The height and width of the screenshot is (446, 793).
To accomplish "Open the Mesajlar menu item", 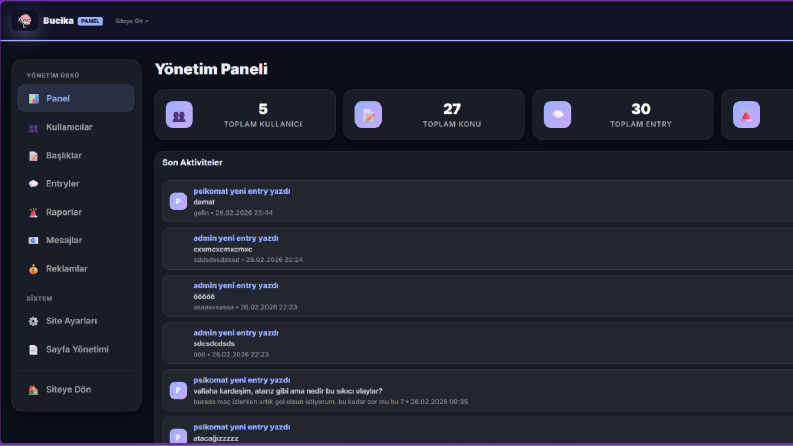I will (76, 240).
